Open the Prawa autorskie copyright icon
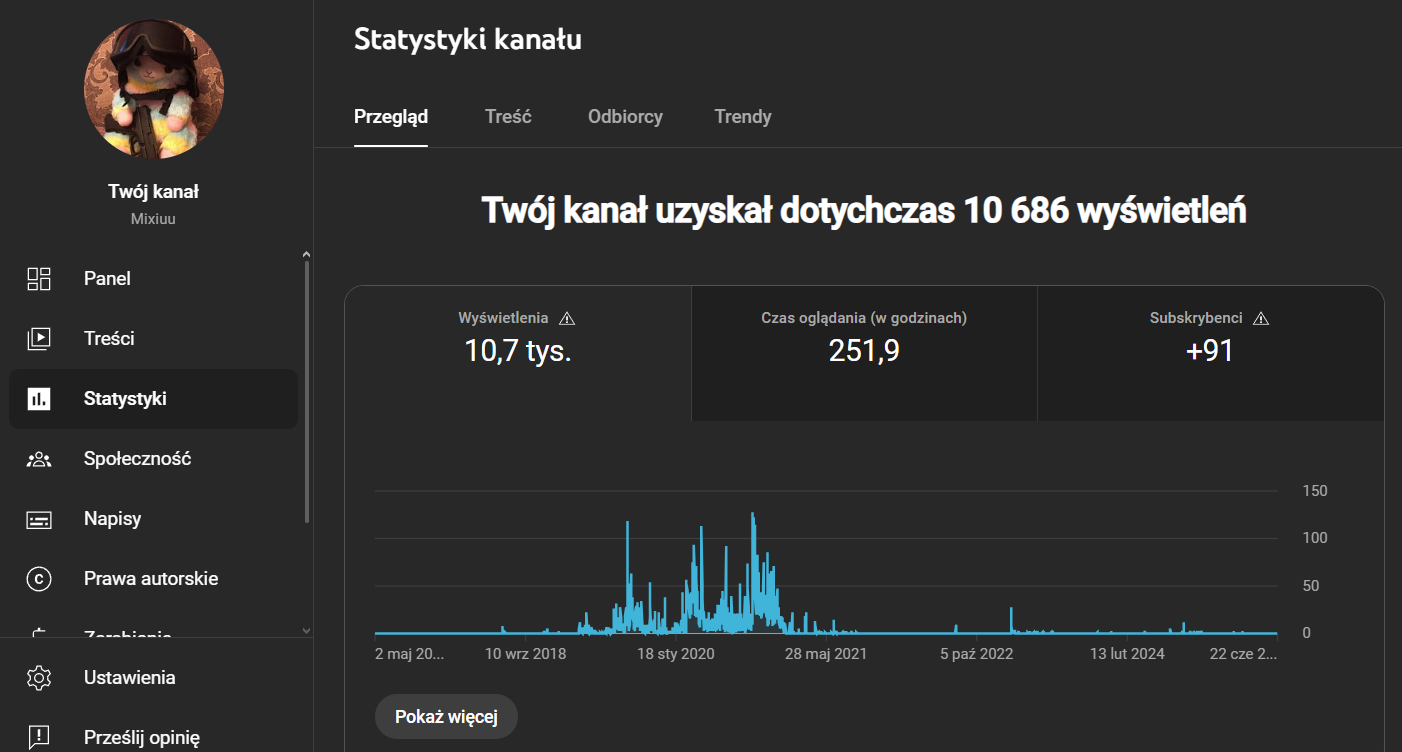 [39, 579]
